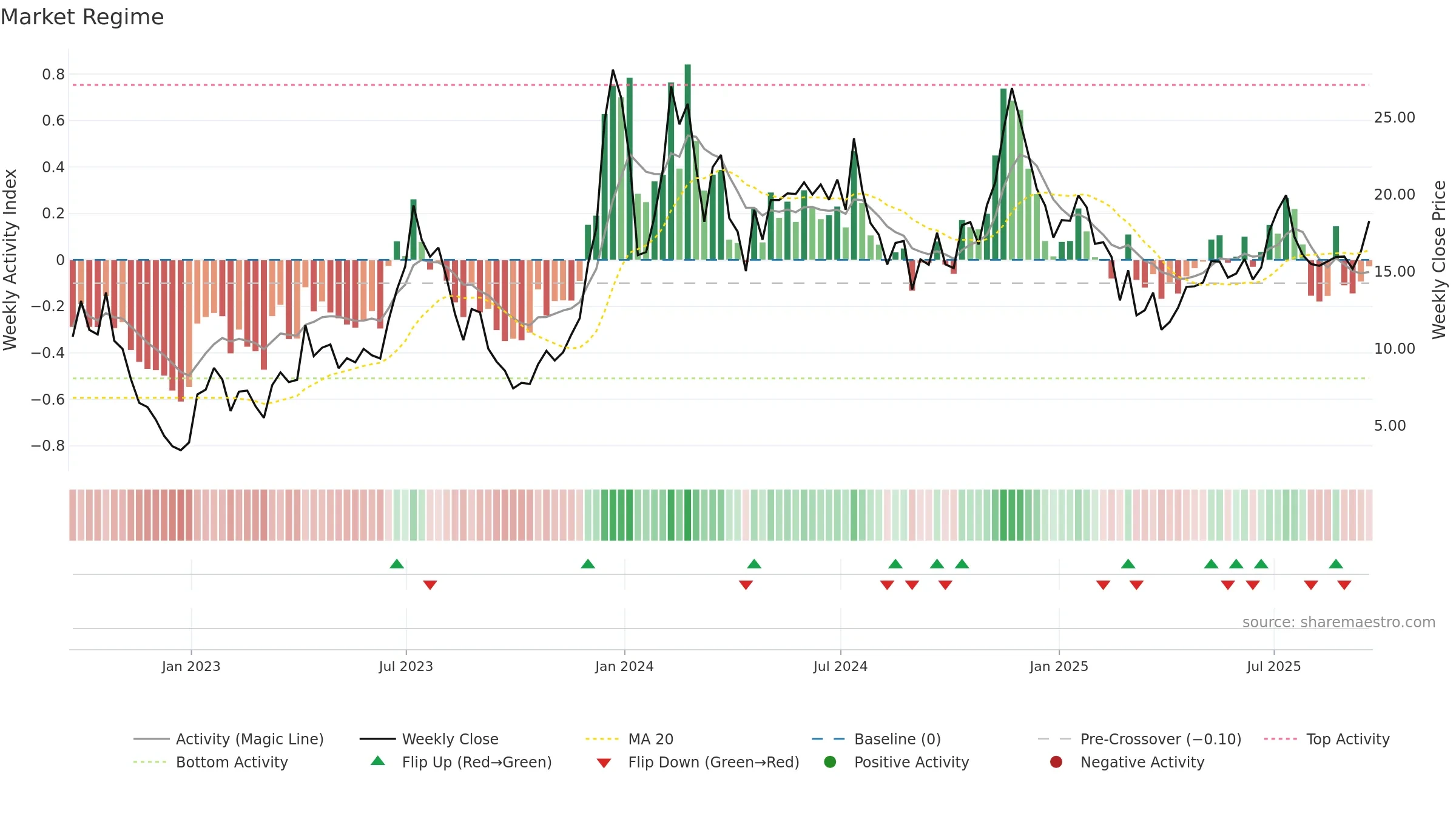
Task: Click the Negative Activity legend label
Action: pos(1142,762)
